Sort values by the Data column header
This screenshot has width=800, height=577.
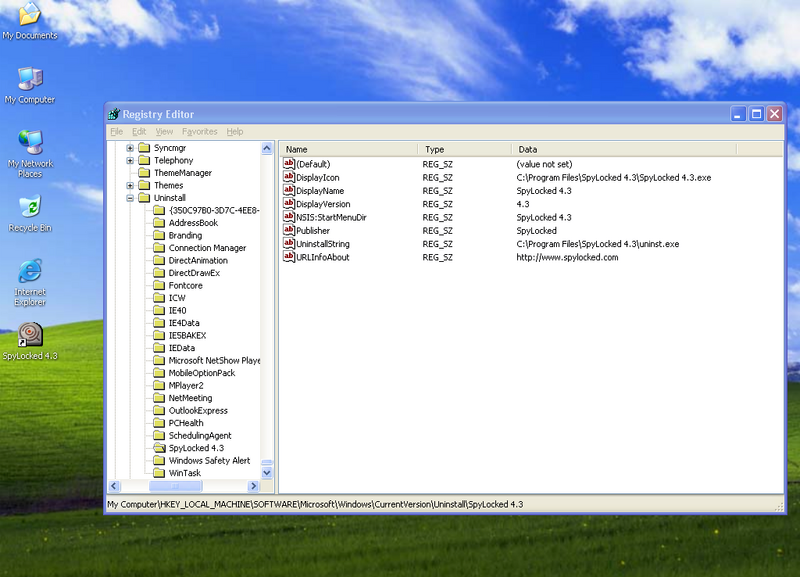pyautogui.click(x=624, y=149)
